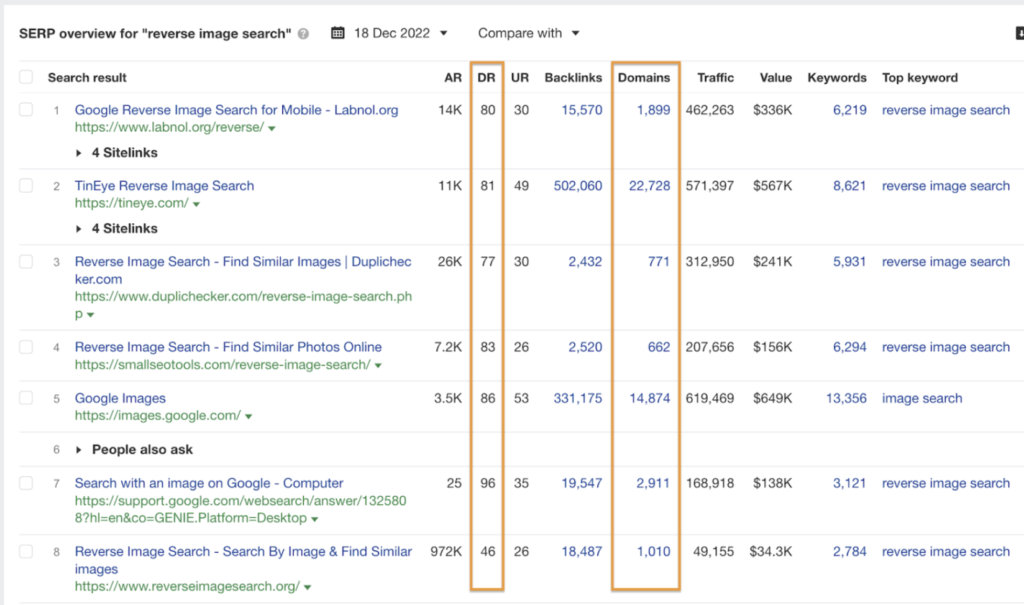1024x605 pixels.
Task: Click the 619,469 traffic value
Action: 710,398
